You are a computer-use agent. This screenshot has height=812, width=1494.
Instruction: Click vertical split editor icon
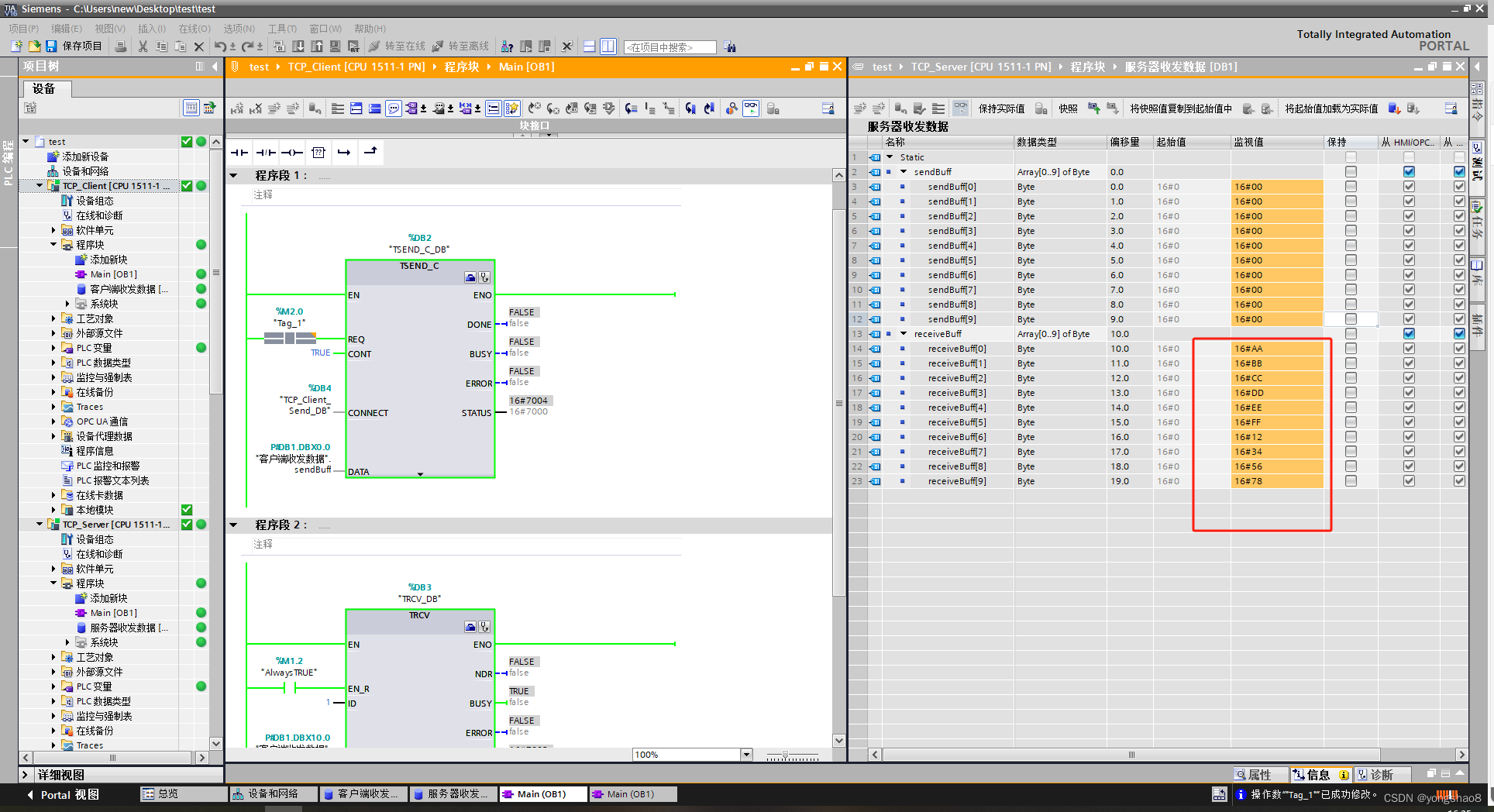608,46
